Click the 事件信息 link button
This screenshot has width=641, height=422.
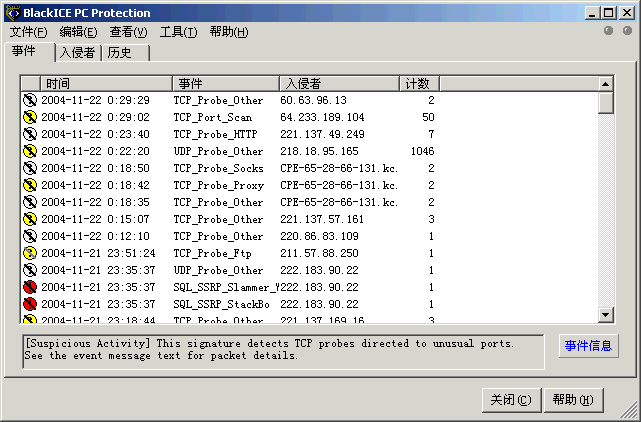point(588,346)
